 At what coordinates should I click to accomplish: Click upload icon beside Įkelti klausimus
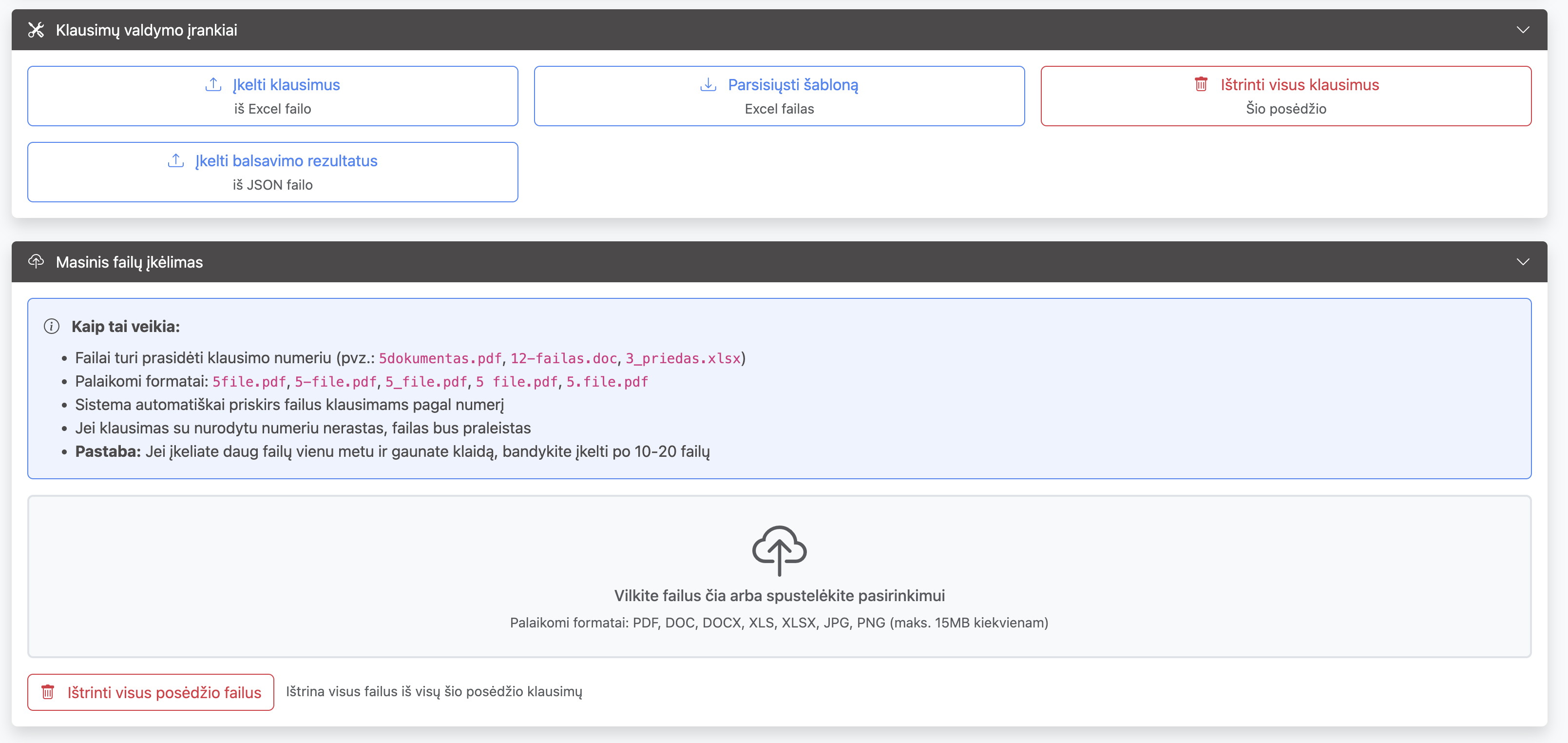(x=213, y=85)
